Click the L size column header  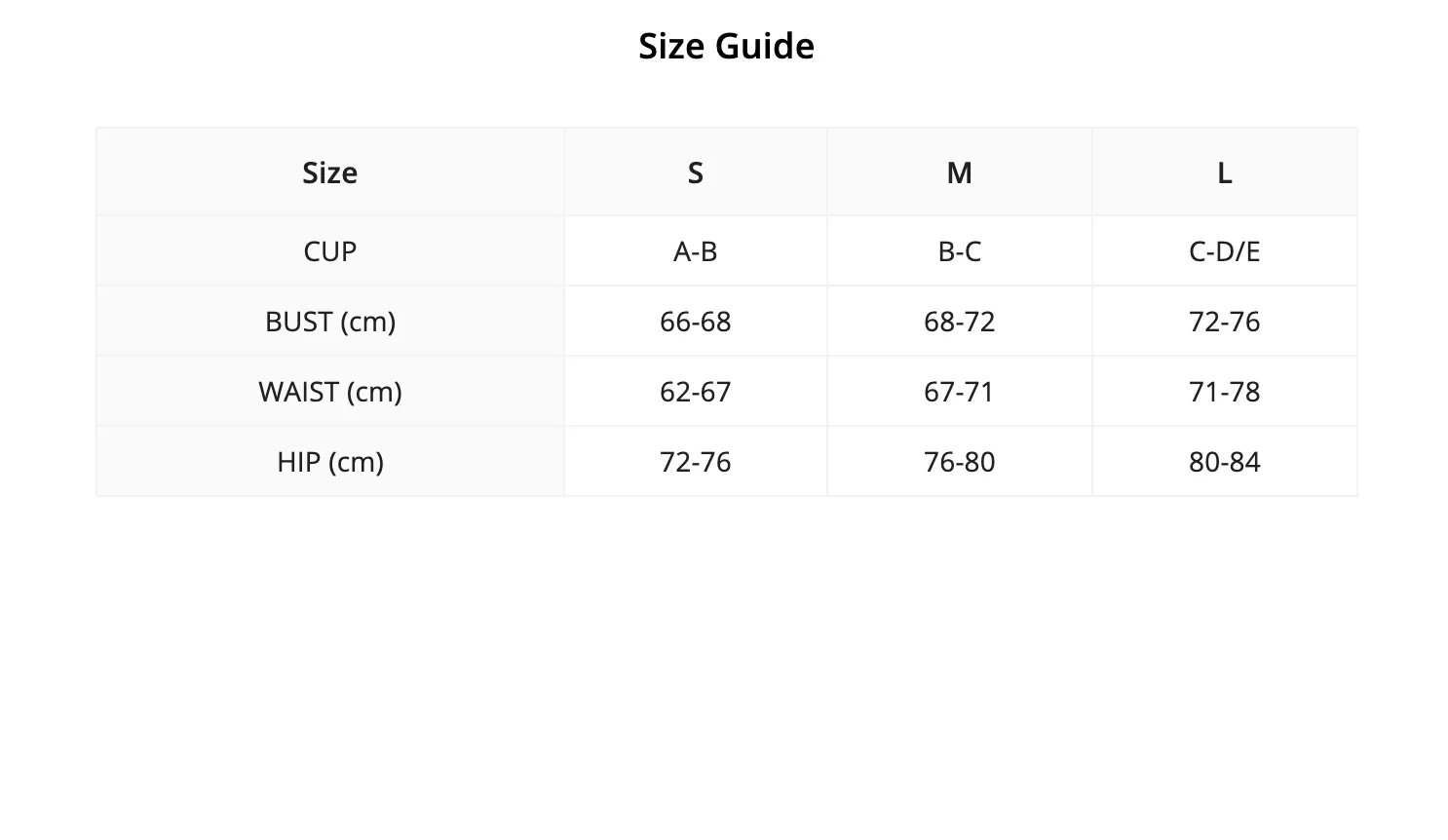click(x=1225, y=172)
